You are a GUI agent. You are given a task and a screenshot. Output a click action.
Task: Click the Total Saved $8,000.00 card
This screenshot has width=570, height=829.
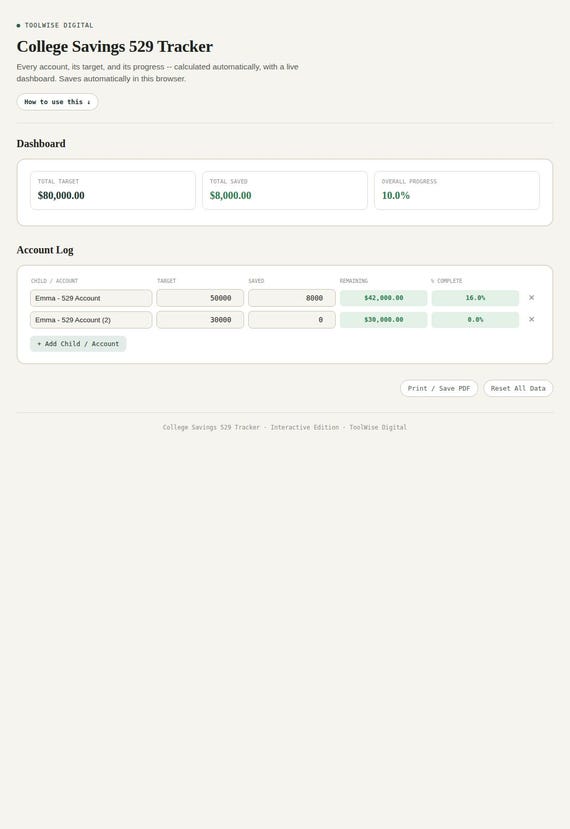pos(284,190)
